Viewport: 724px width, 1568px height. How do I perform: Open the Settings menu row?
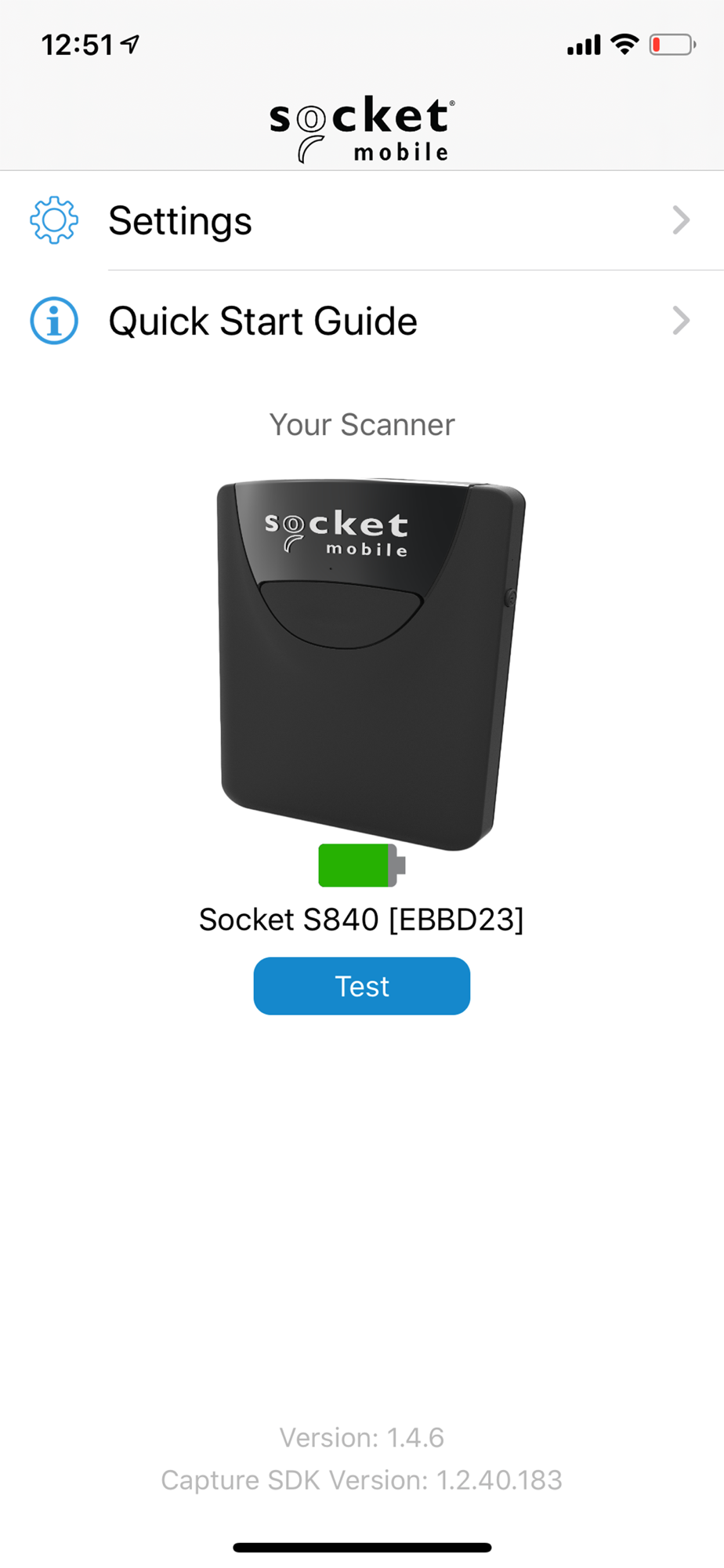tap(362, 220)
